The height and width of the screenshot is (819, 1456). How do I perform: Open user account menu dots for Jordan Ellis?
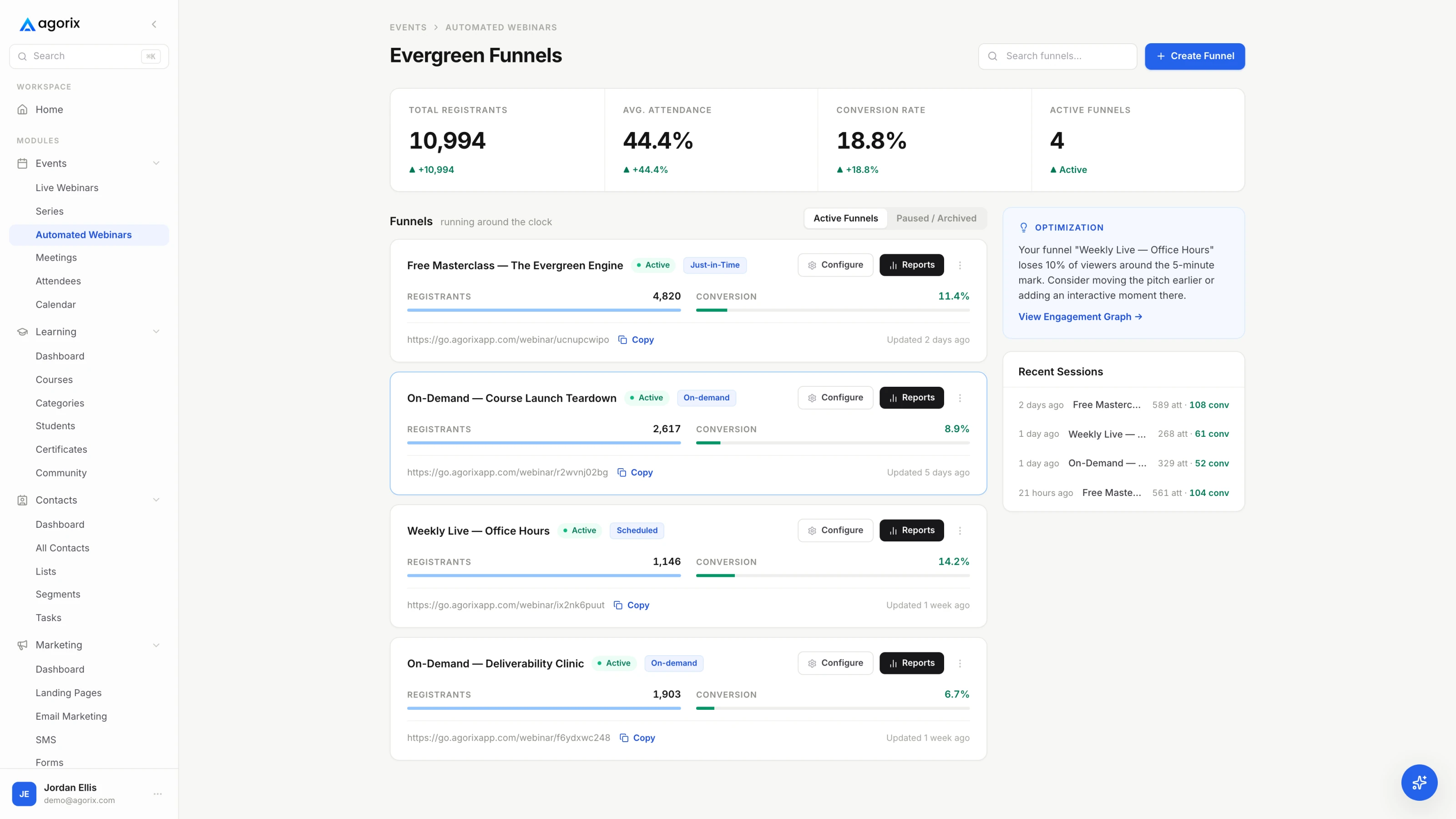pyautogui.click(x=158, y=794)
